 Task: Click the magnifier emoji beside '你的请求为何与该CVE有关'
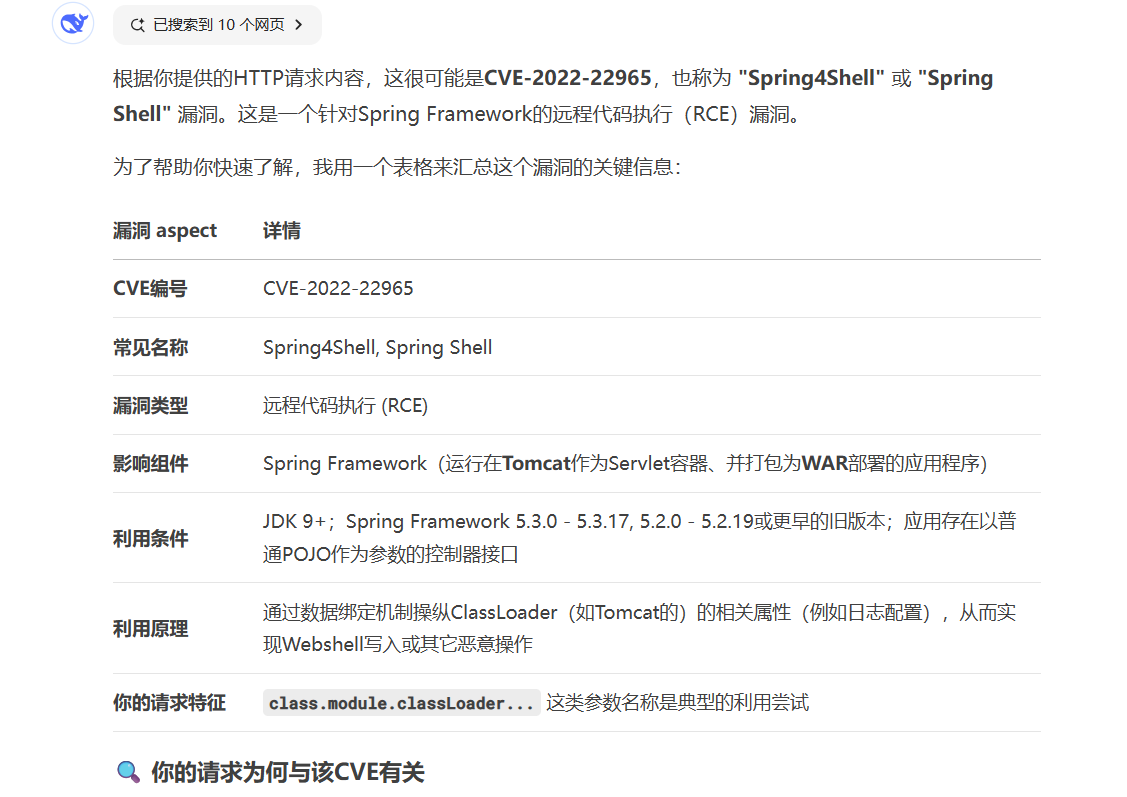click(128, 772)
